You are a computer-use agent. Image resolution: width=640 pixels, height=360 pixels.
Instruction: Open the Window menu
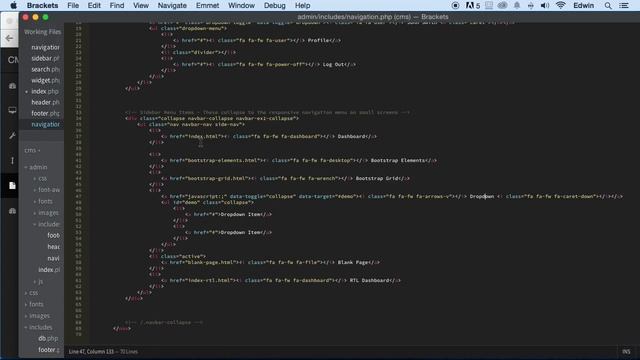click(x=241, y=5)
